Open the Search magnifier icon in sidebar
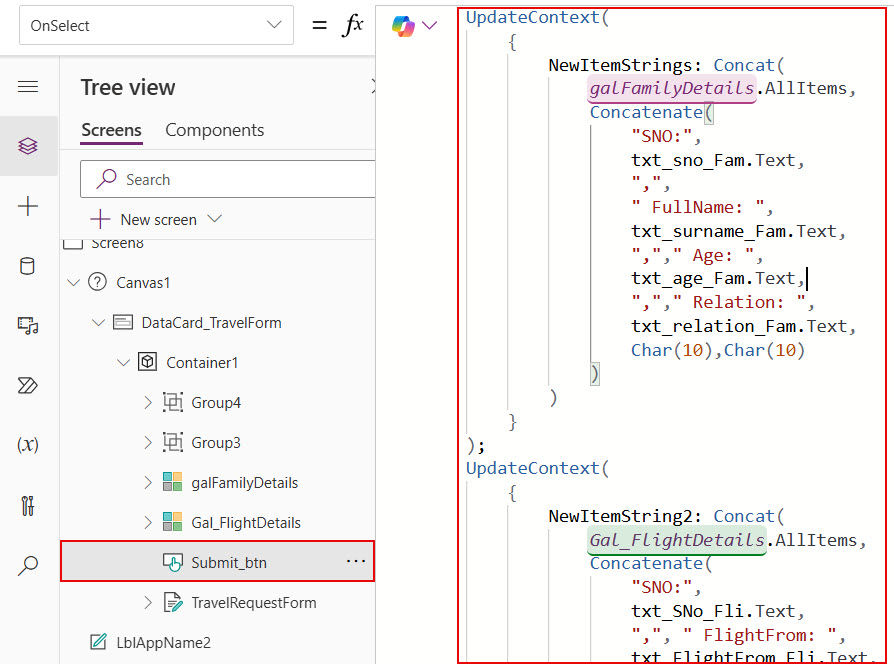The image size is (894, 664). (28, 565)
